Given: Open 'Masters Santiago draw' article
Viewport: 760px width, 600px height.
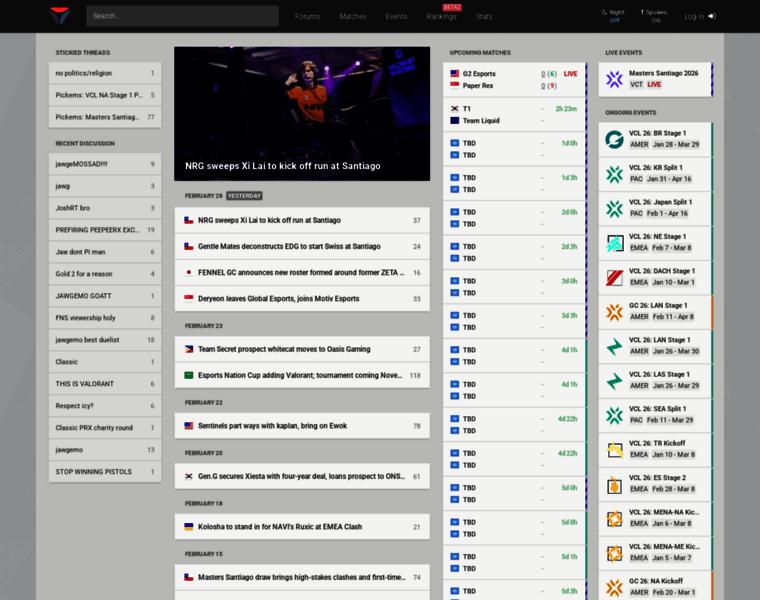Looking at the screenshot, I should coord(302,577).
